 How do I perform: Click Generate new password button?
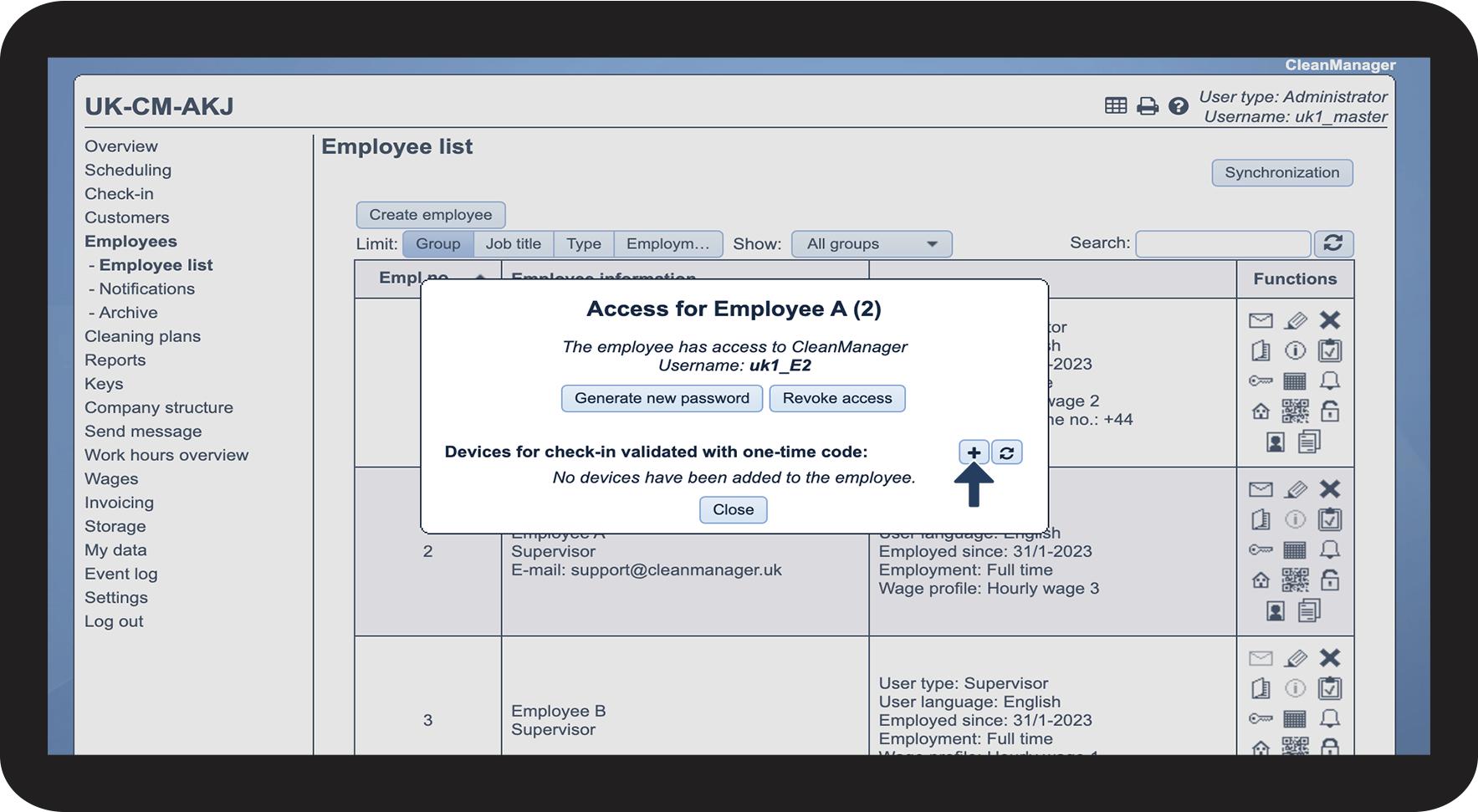[x=662, y=399]
